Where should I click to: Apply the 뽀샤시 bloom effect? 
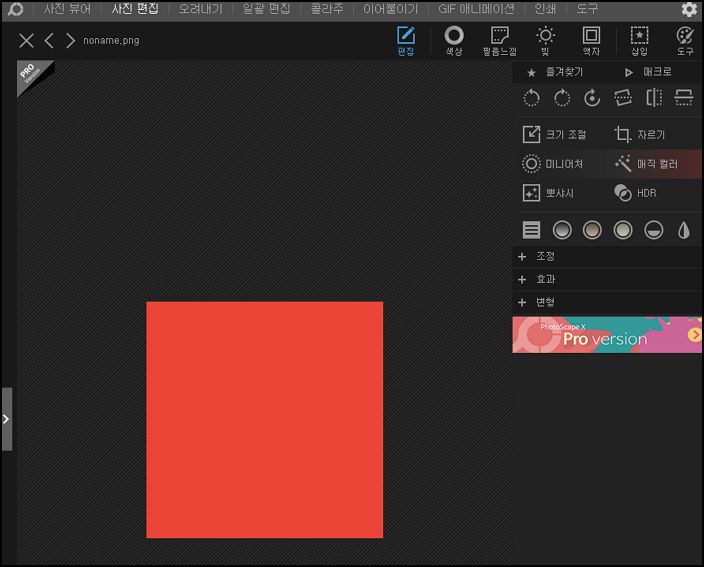548,193
